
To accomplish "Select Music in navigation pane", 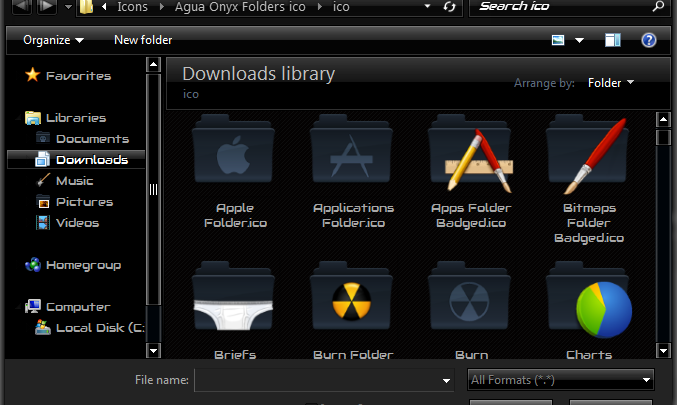I will (74, 181).
